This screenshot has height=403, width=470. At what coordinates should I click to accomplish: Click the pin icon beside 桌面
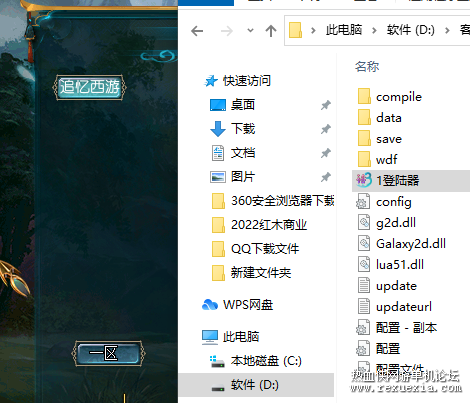pos(326,105)
